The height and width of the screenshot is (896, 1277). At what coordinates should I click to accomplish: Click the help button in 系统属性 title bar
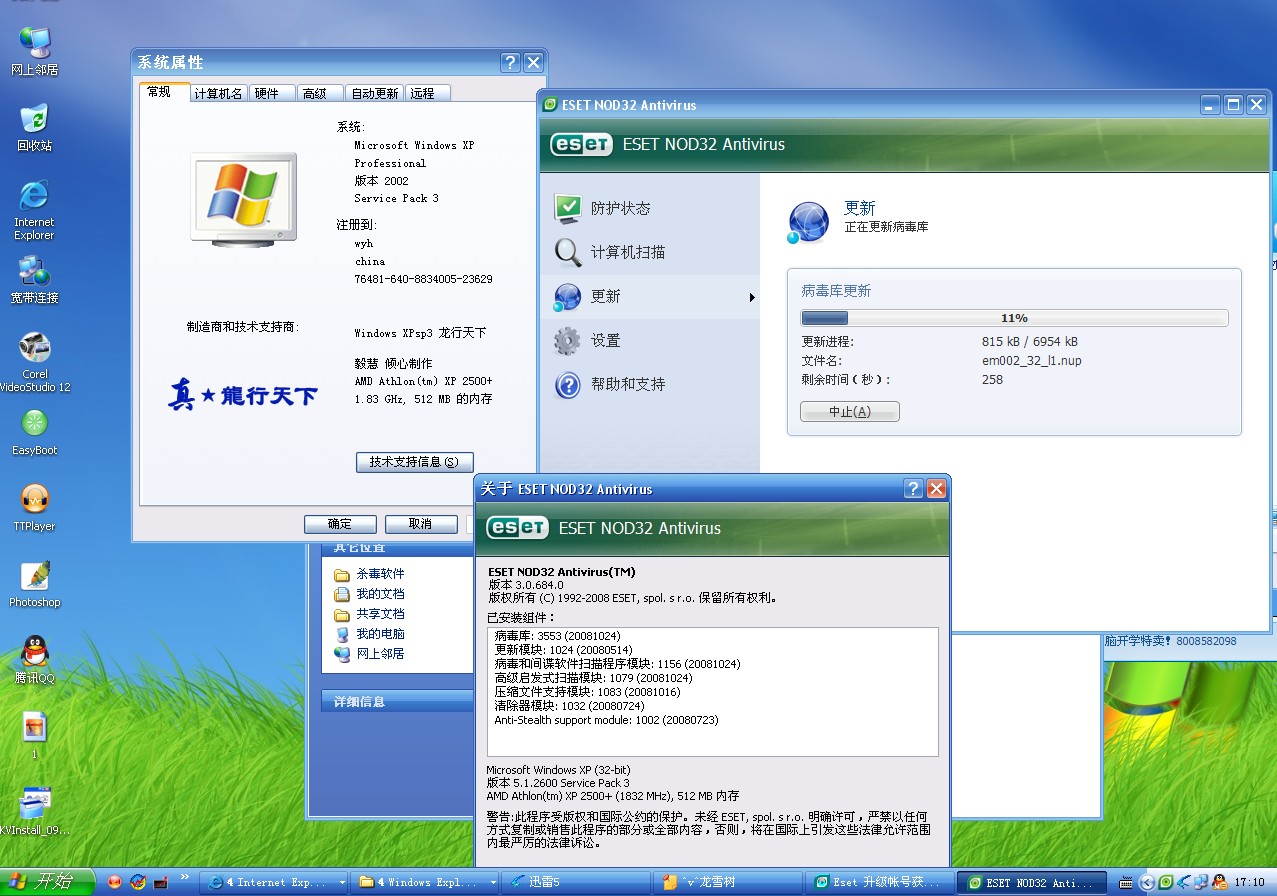pyautogui.click(x=510, y=62)
